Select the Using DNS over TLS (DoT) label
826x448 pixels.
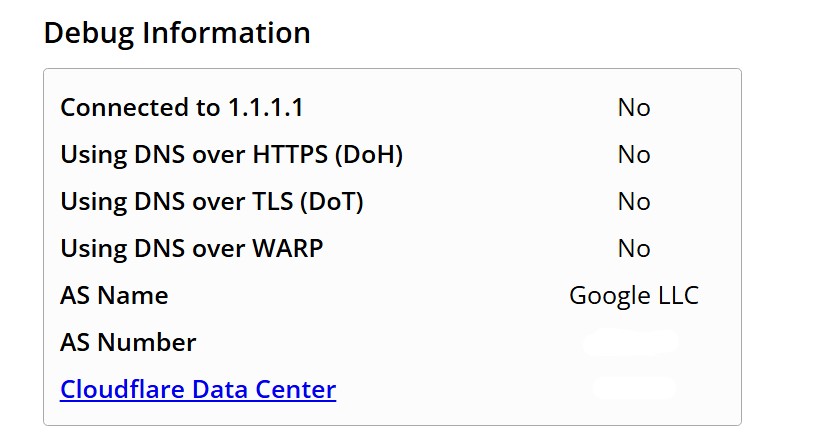[212, 202]
